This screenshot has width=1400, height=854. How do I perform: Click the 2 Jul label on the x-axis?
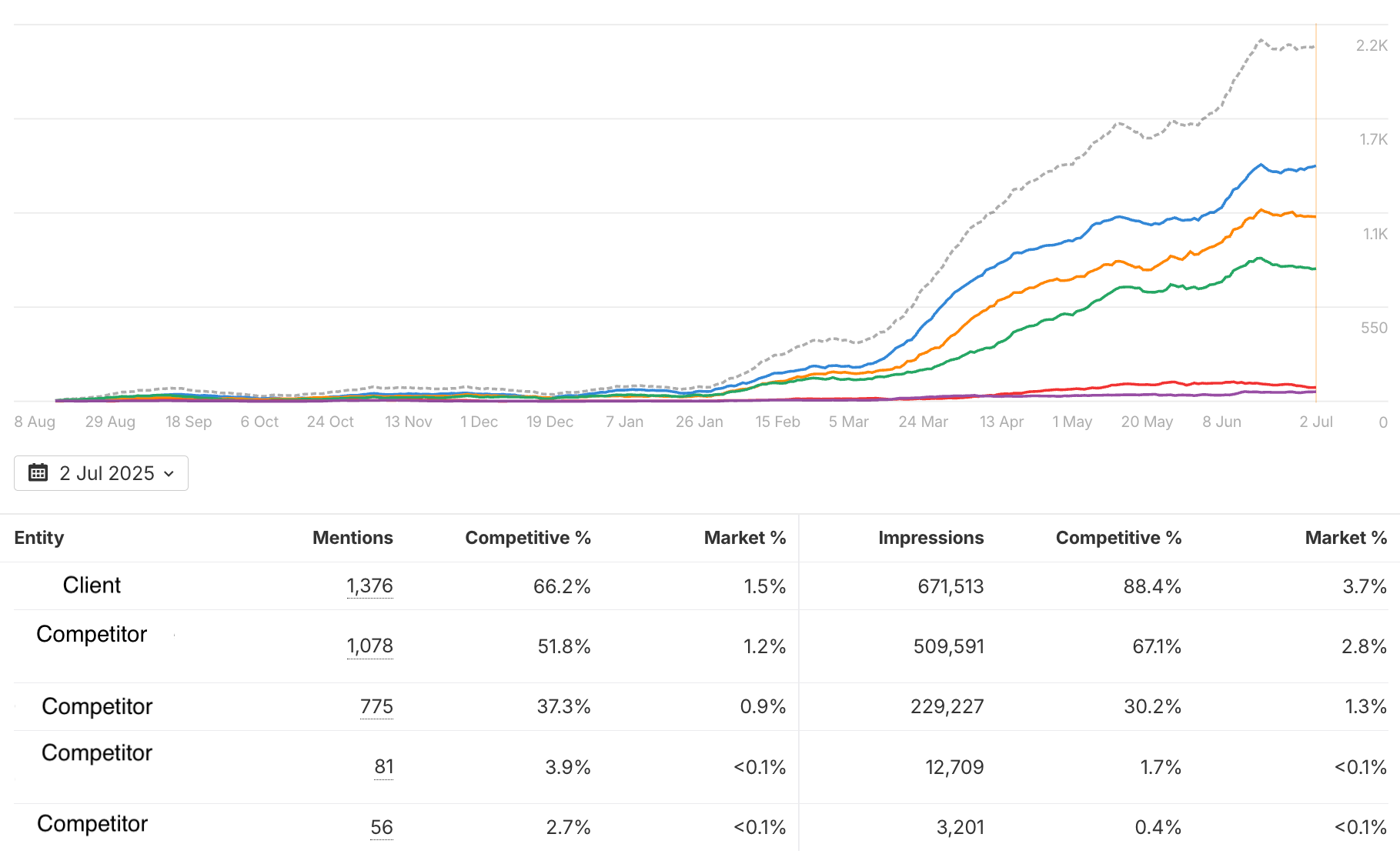click(x=1315, y=422)
